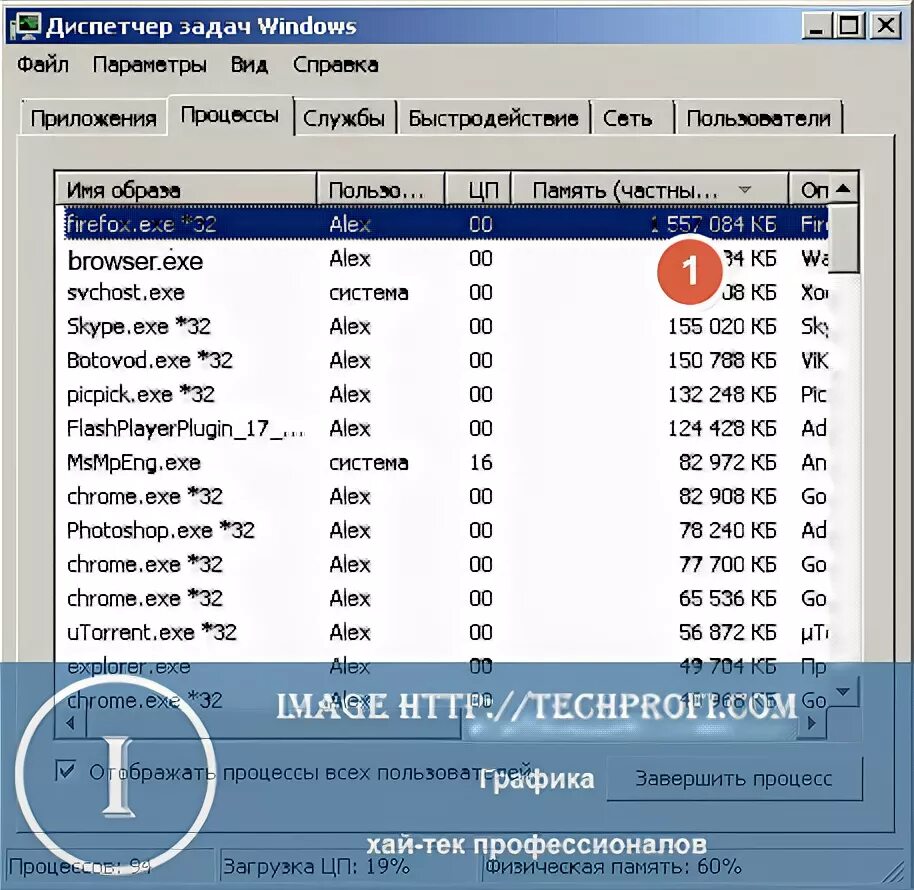Close the Task Manager window
The image size is (914, 890).
[885, 26]
